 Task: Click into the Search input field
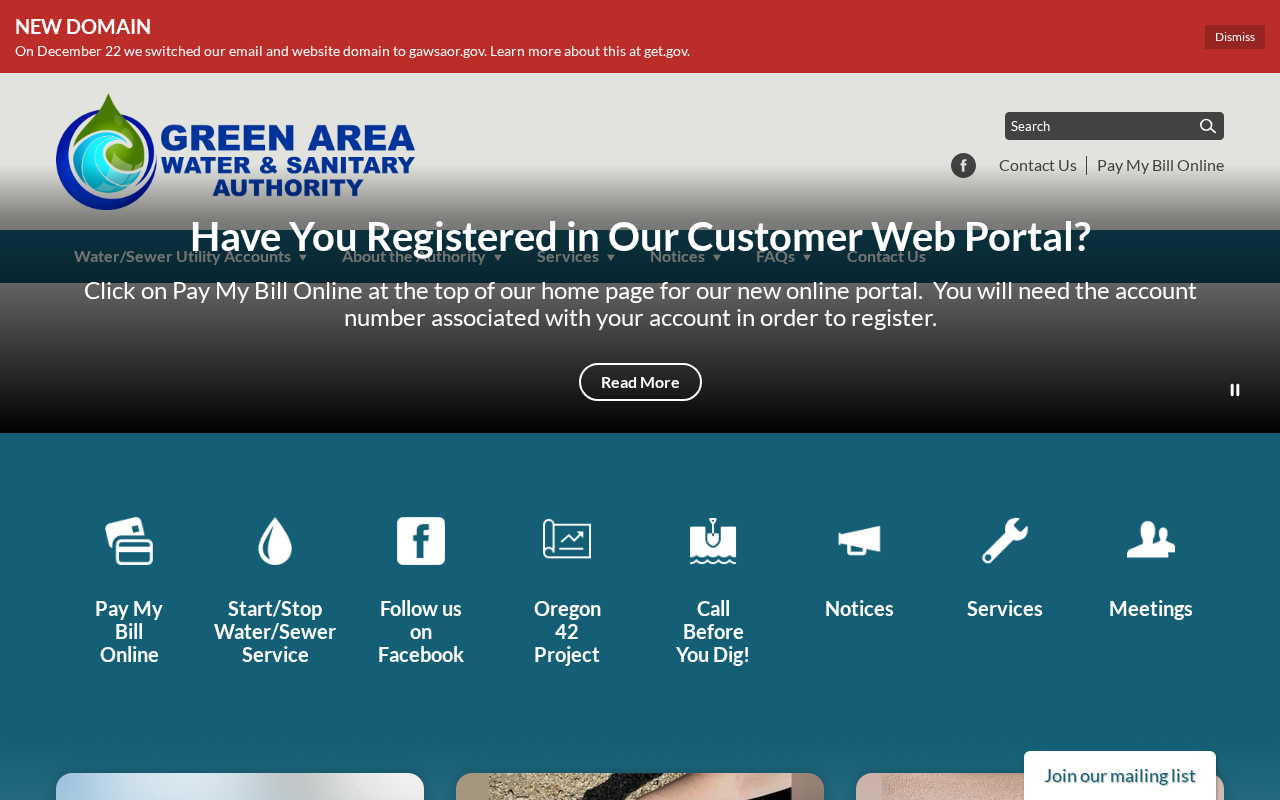1100,126
